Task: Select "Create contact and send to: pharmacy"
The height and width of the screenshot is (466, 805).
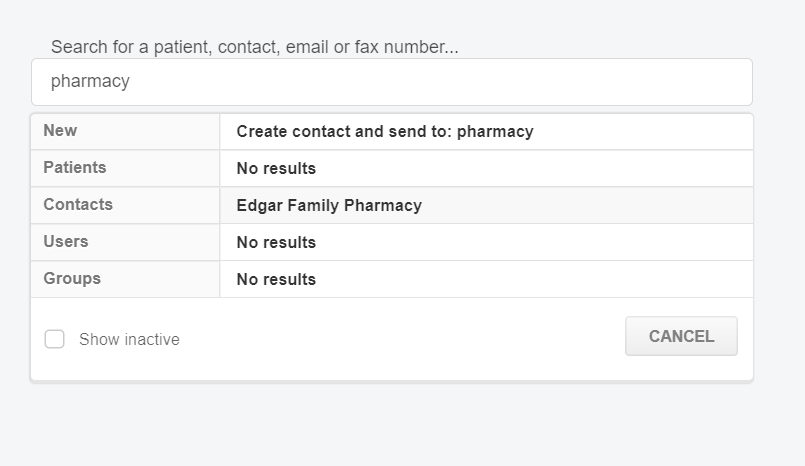Action: tap(385, 131)
